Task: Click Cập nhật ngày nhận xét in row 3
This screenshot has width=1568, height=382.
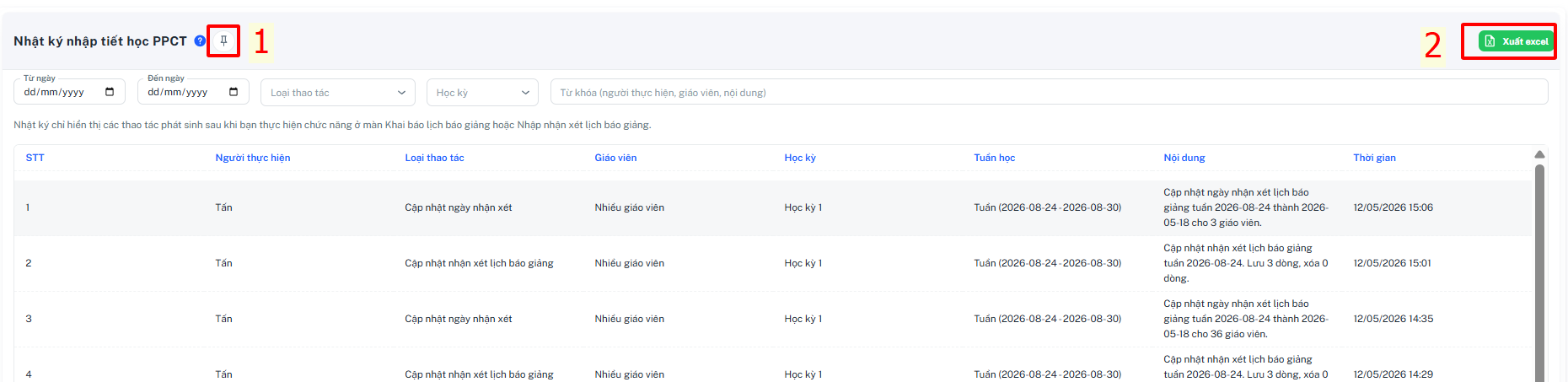Action: 459,319
